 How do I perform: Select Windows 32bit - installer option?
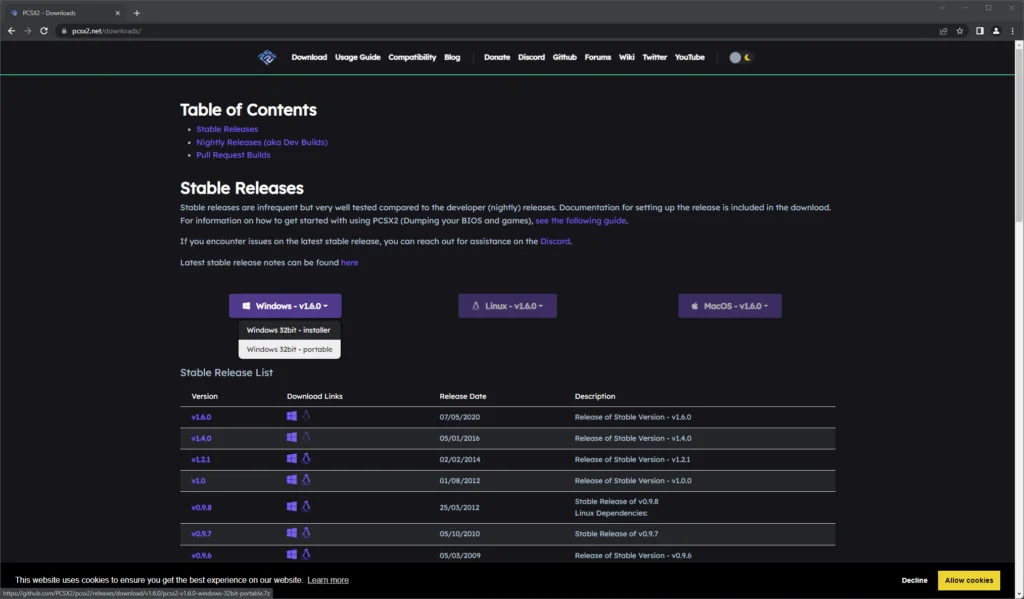[x=289, y=330]
